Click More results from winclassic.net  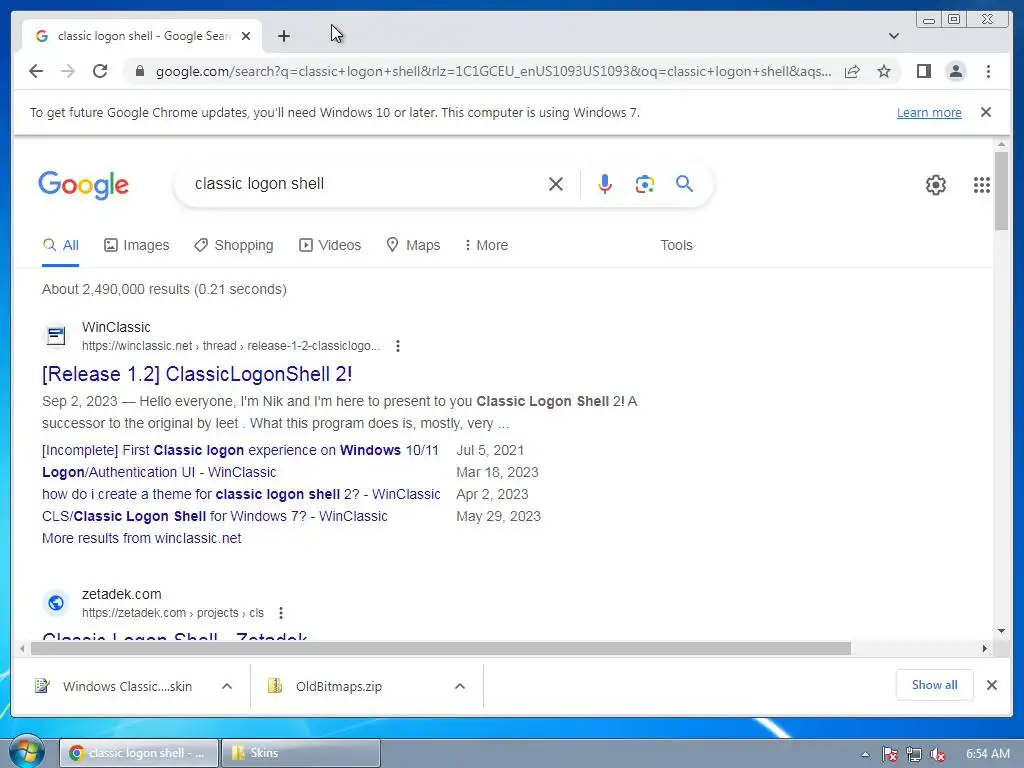142,538
